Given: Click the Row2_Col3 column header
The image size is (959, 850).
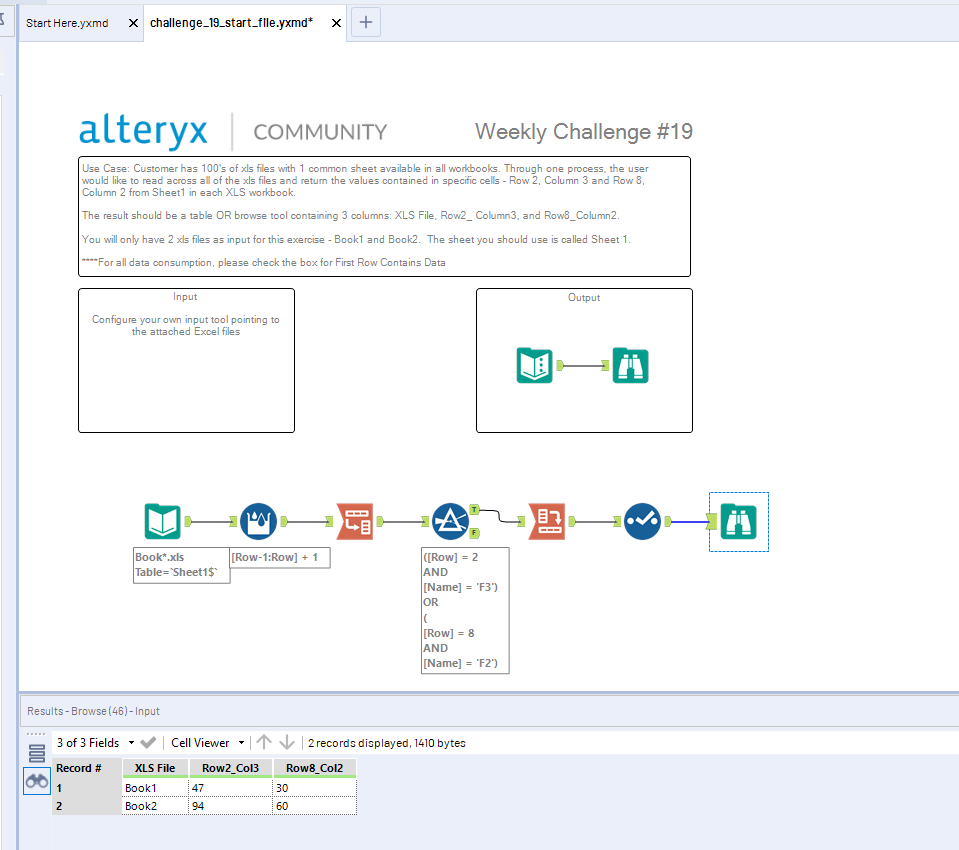Looking at the screenshot, I should [x=231, y=768].
